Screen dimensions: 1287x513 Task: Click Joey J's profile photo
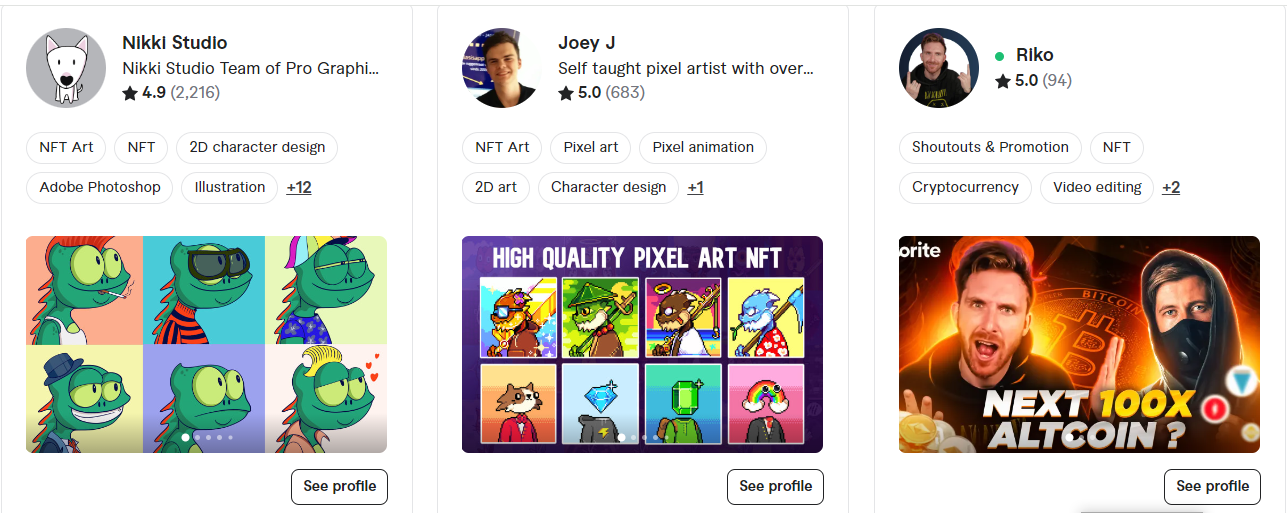point(502,68)
